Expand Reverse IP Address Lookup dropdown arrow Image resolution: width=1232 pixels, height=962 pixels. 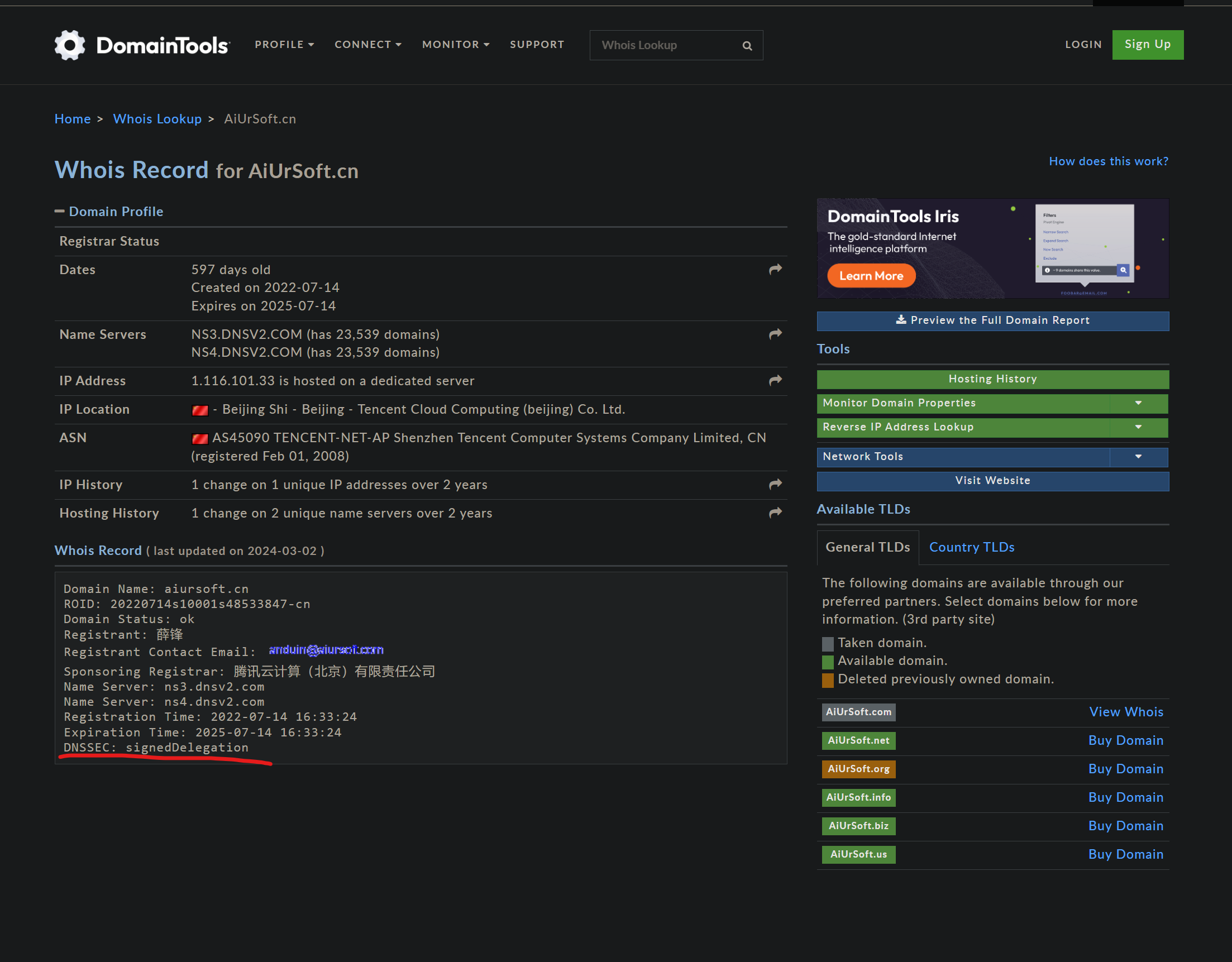[1138, 428]
